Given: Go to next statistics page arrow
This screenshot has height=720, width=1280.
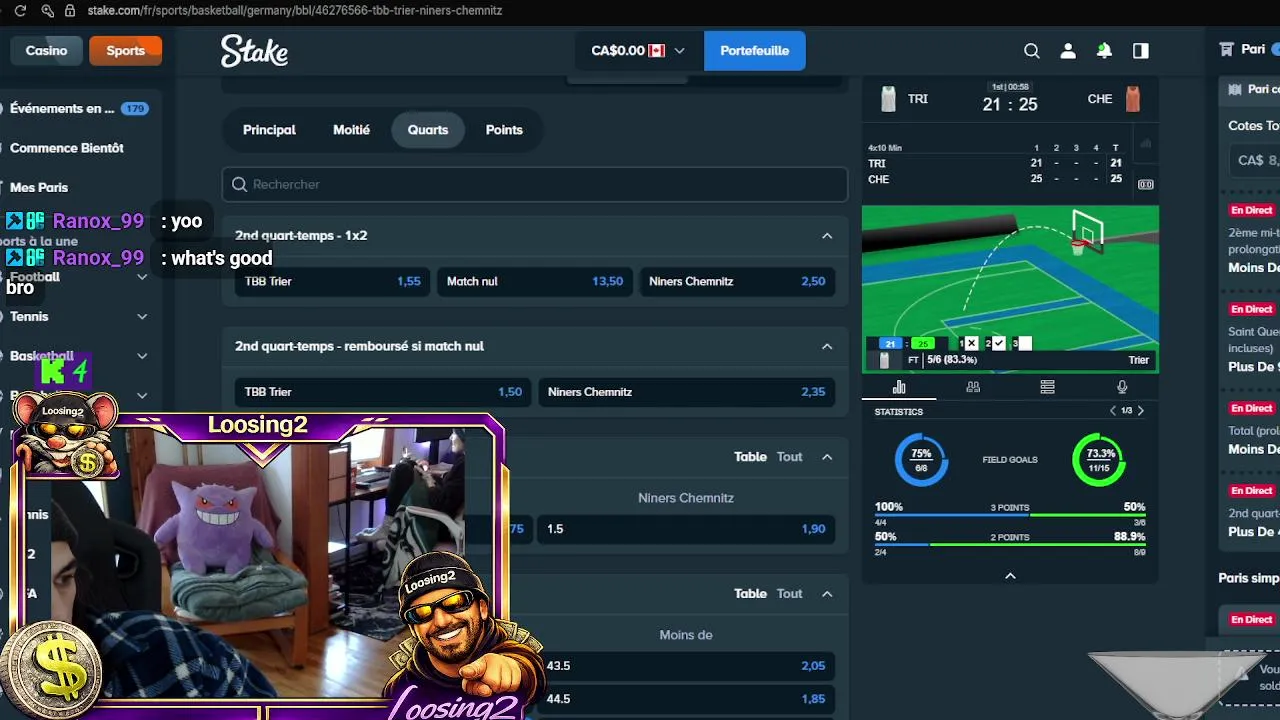Looking at the screenshot, I should [x=1141, y=411].
